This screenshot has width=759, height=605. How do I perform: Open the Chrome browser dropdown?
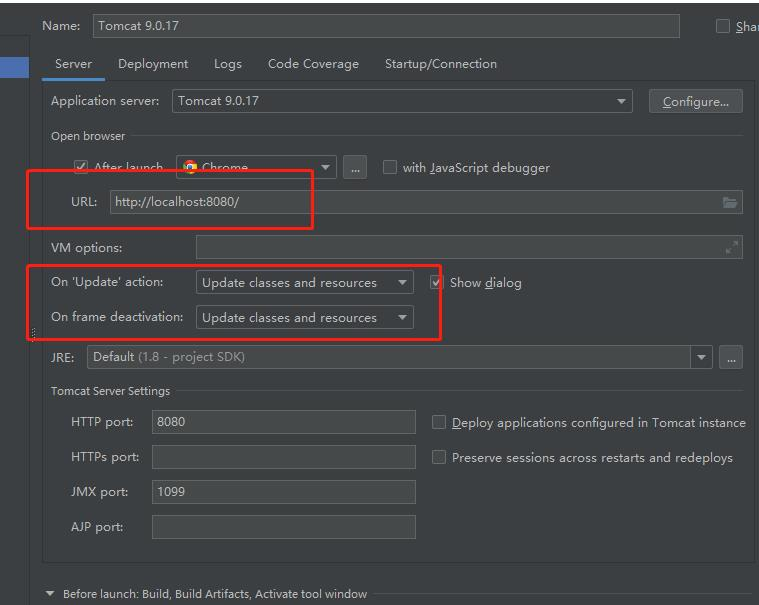click(x=257, y=167)
